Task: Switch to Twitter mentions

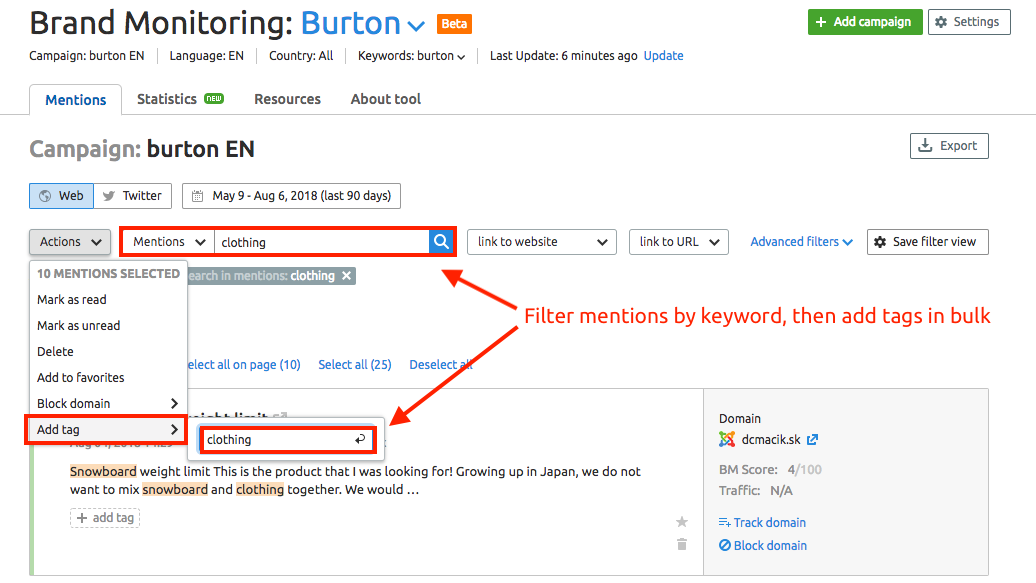Action: (x=133, y=196)
